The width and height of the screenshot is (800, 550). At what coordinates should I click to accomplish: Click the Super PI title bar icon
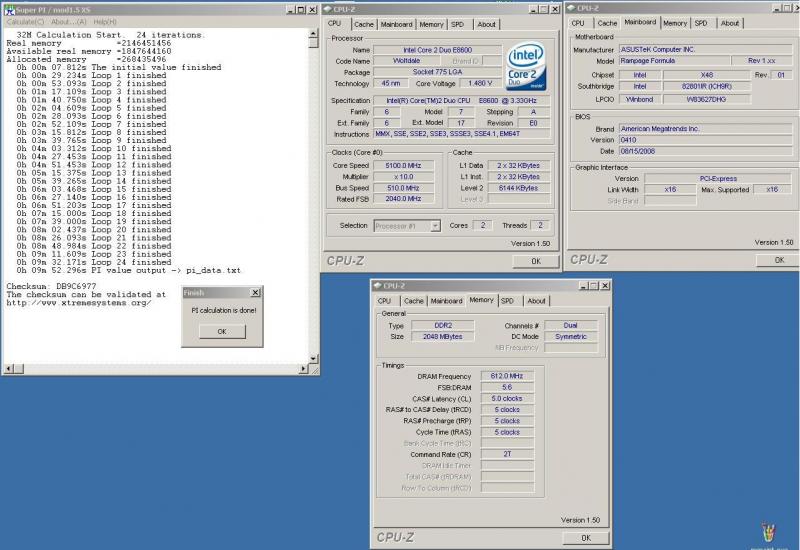[x=9, y=10]
